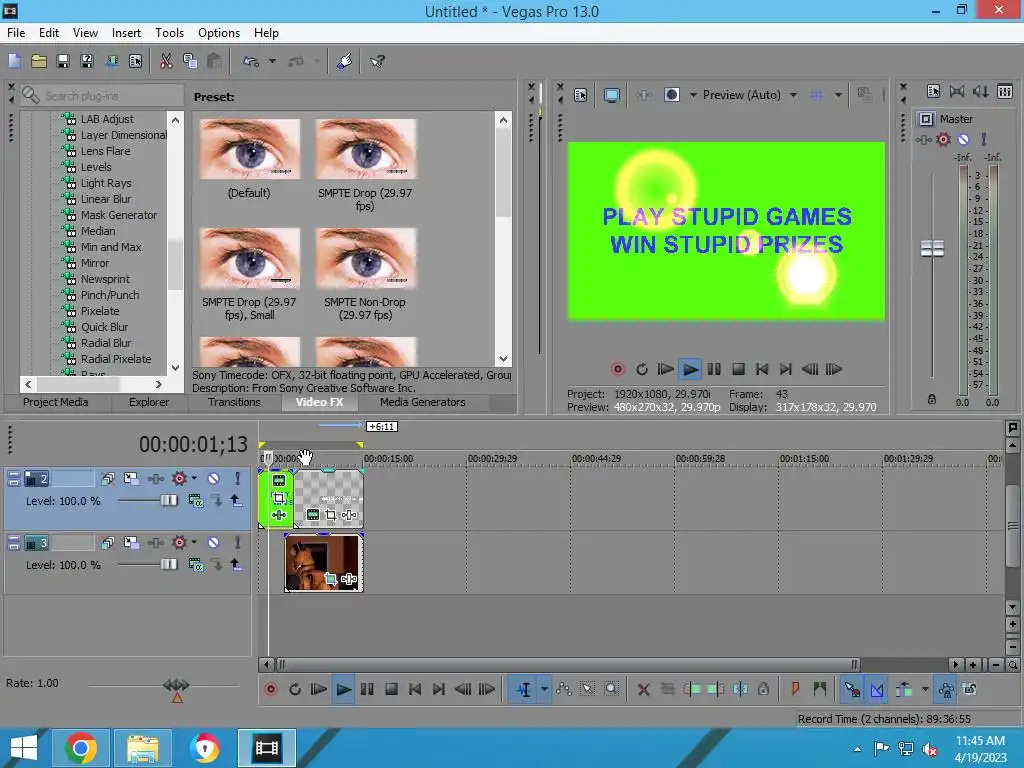The height and width of the screenshot is (768, 1024).
Task: Mute Master bus output in mixer
Action: pos(963,139)
